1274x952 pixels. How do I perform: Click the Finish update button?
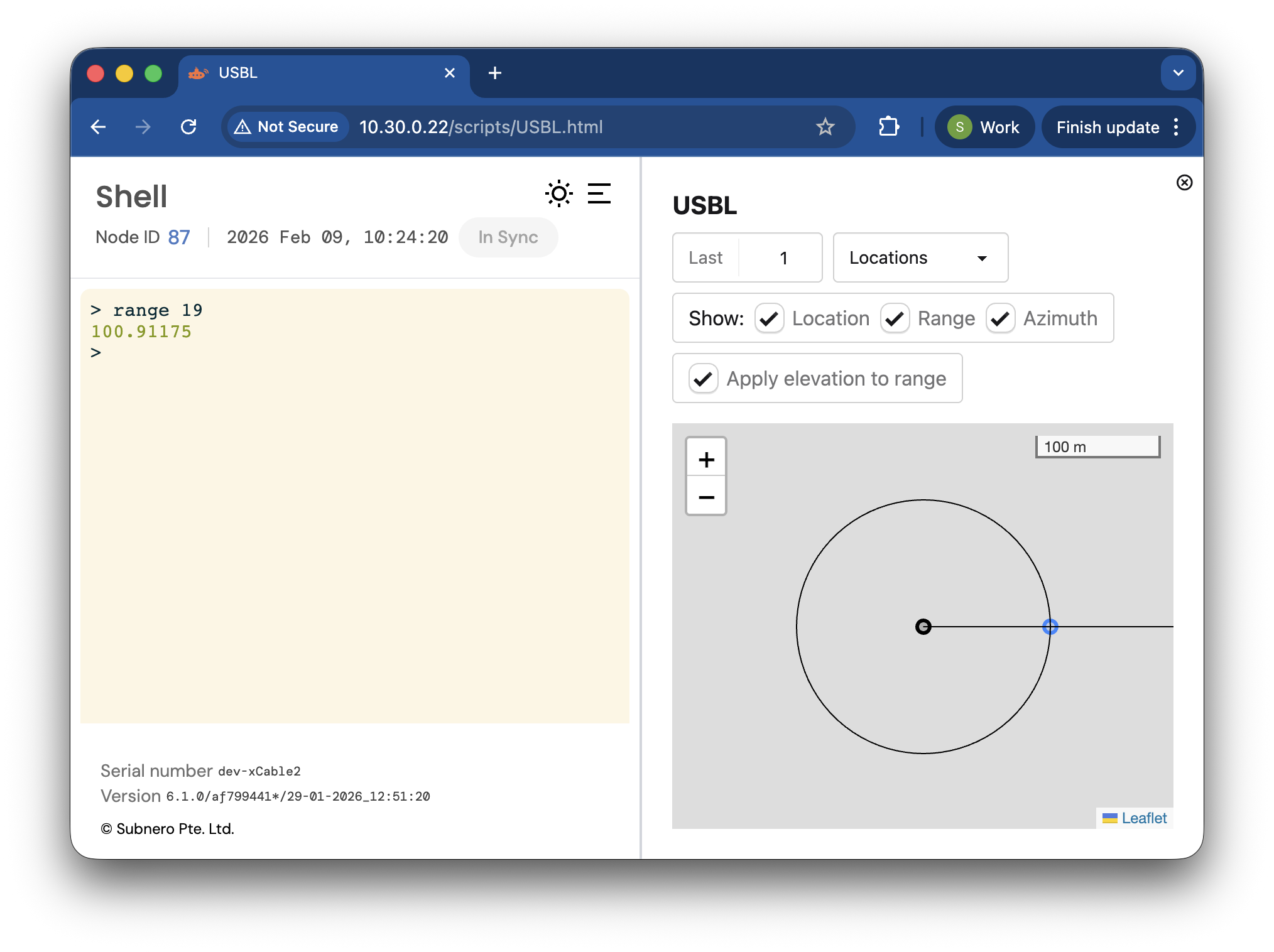1107,127
